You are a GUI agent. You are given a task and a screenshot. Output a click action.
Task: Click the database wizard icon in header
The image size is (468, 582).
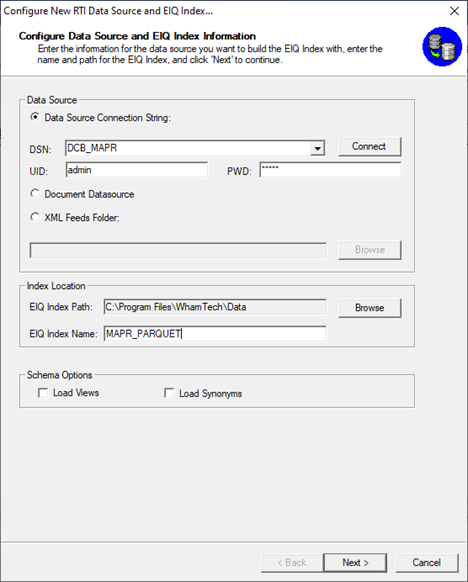point(442,47)
